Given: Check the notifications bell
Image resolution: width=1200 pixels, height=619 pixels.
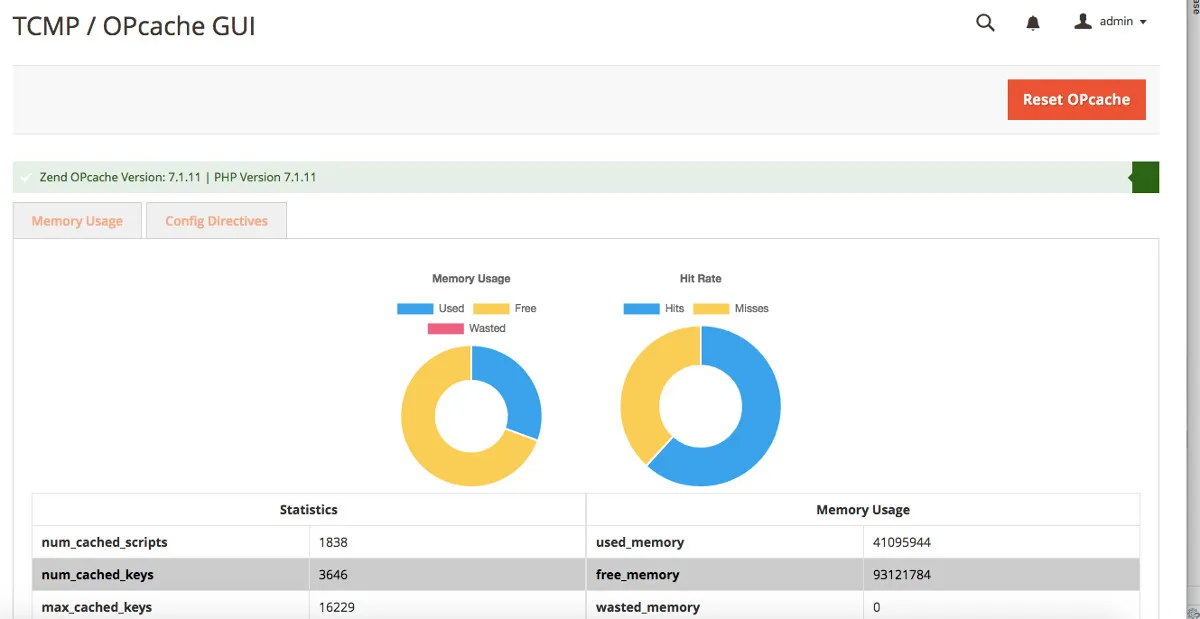Looking at the screenshot, I should point(1033,22).
